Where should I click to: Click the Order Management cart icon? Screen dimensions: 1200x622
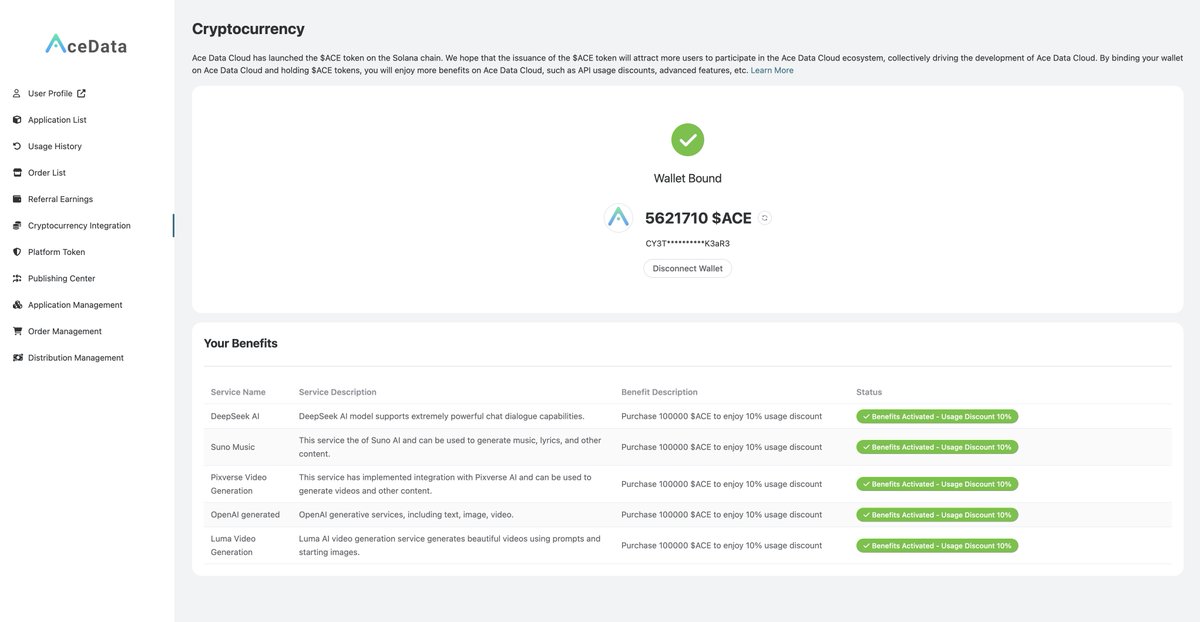pyautogui.click(x=17, y=331)
